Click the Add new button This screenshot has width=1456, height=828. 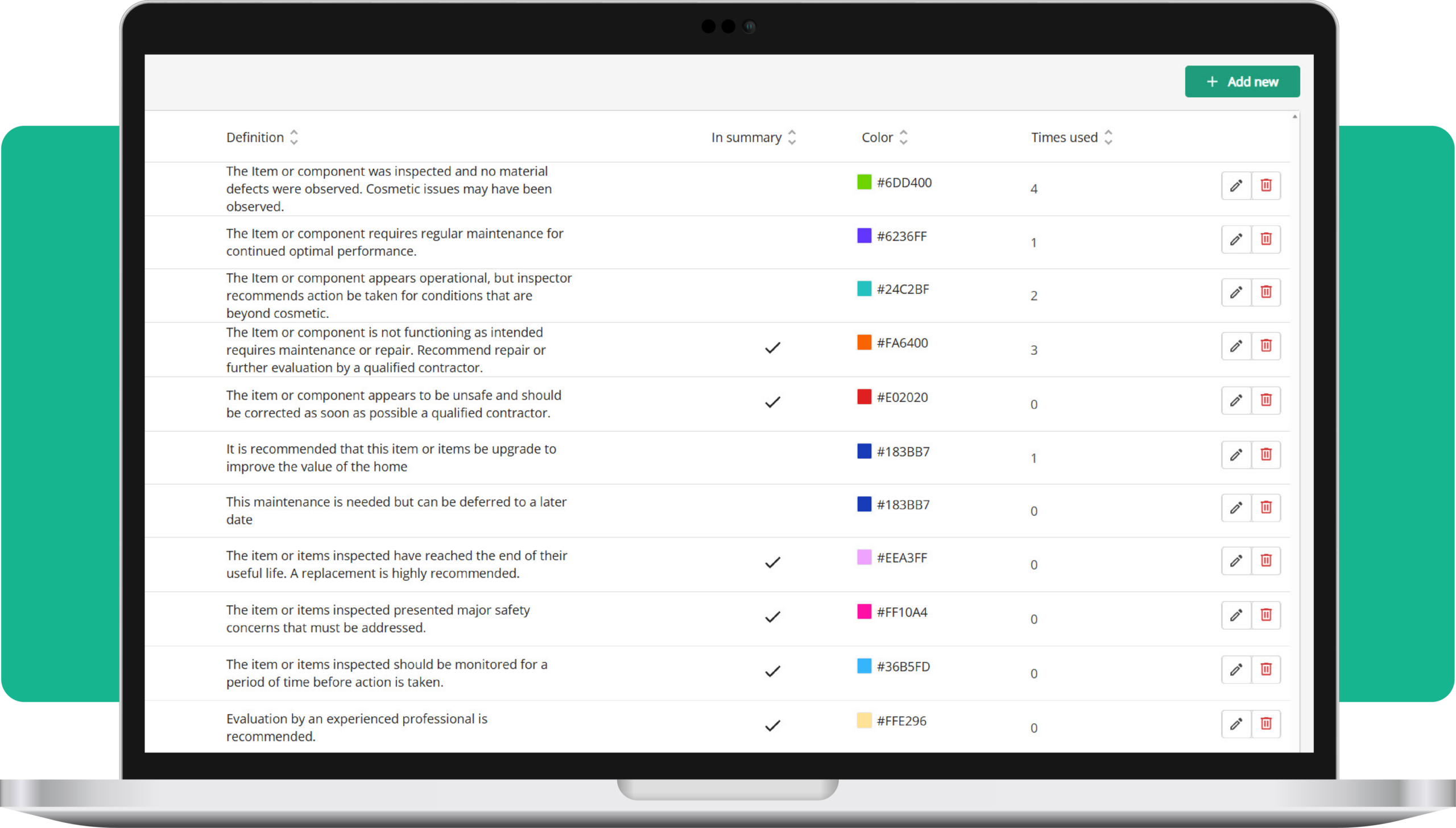(x=1242, y=81)
